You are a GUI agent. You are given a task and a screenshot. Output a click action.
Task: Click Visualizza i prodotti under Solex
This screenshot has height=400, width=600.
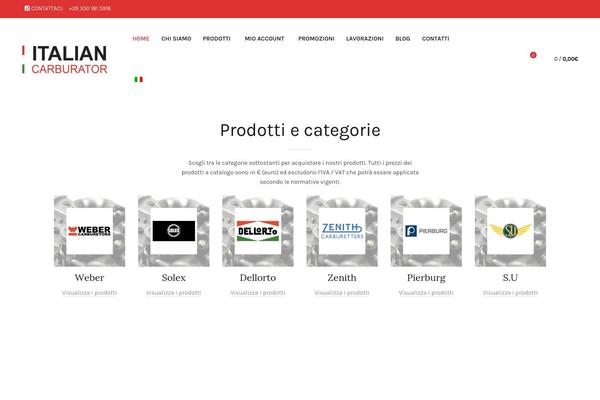pos(174,293)
